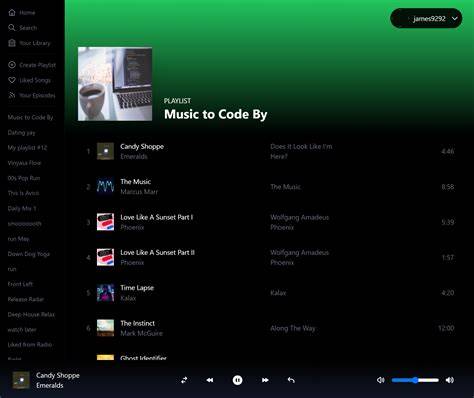
Task: Click Love Like A Sunset Part II album art
Action: pos(105,257)
